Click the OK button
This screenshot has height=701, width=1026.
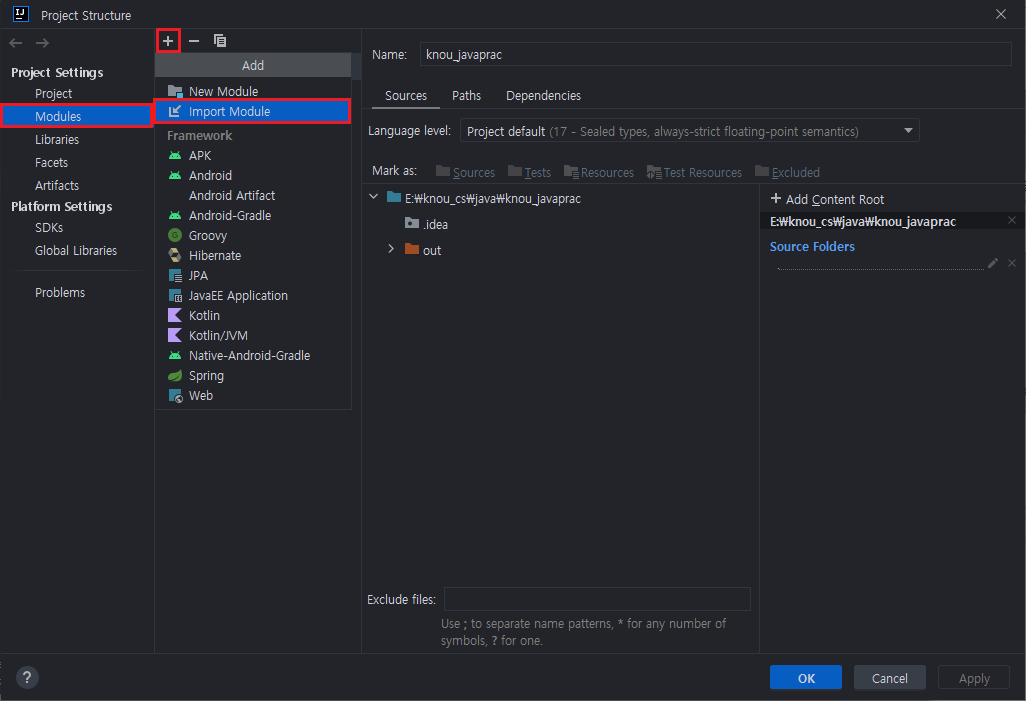pos(806,677)
